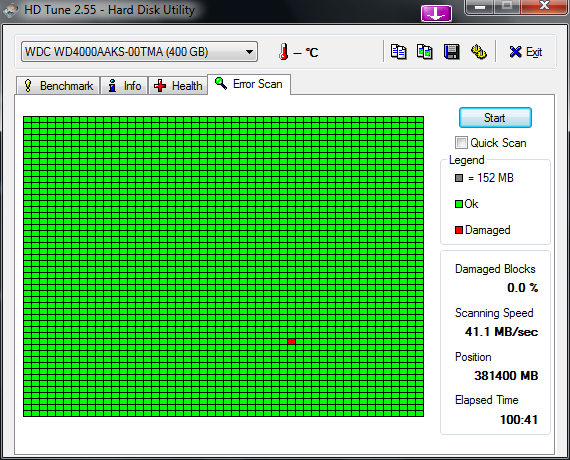Click the copy screenshot to clipboard icon

coord(425,52)
